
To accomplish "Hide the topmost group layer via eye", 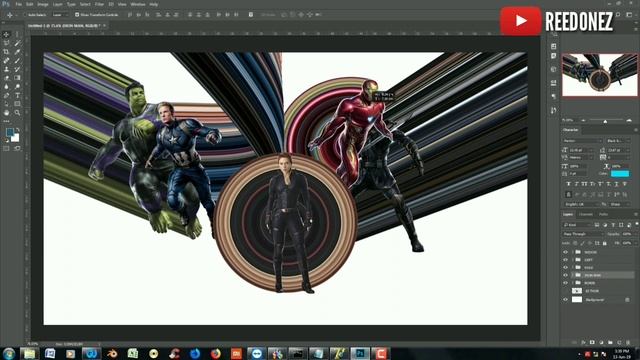I will pos(566,252).
